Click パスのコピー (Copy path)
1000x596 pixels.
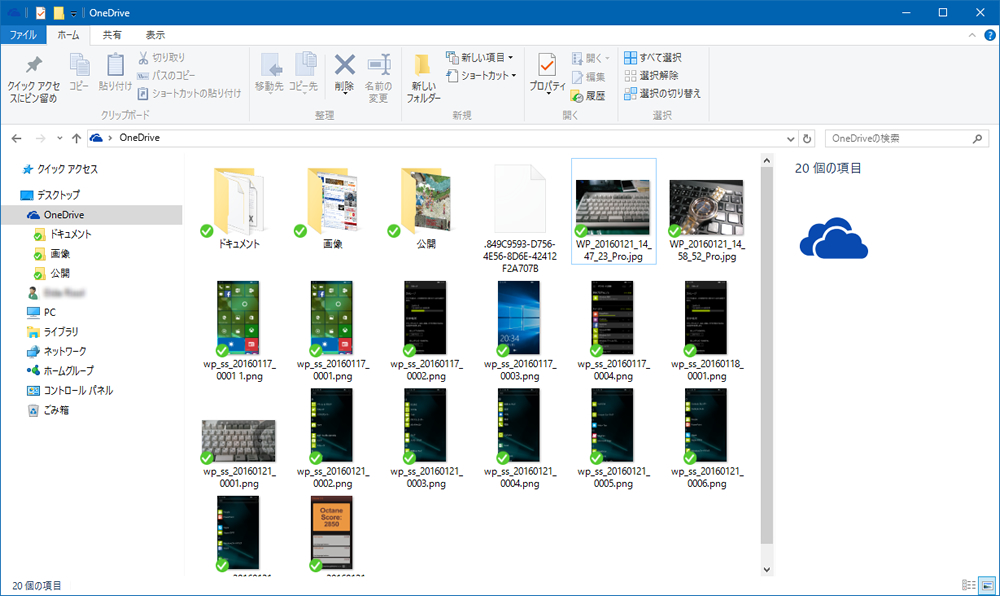(166, 75)
